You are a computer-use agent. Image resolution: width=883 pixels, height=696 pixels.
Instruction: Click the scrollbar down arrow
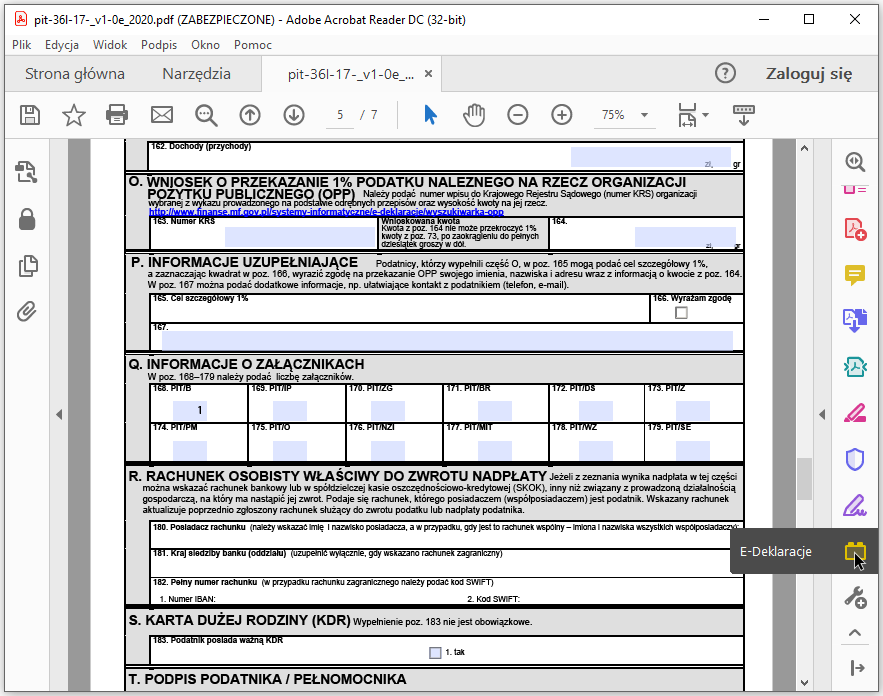point(804,682)
